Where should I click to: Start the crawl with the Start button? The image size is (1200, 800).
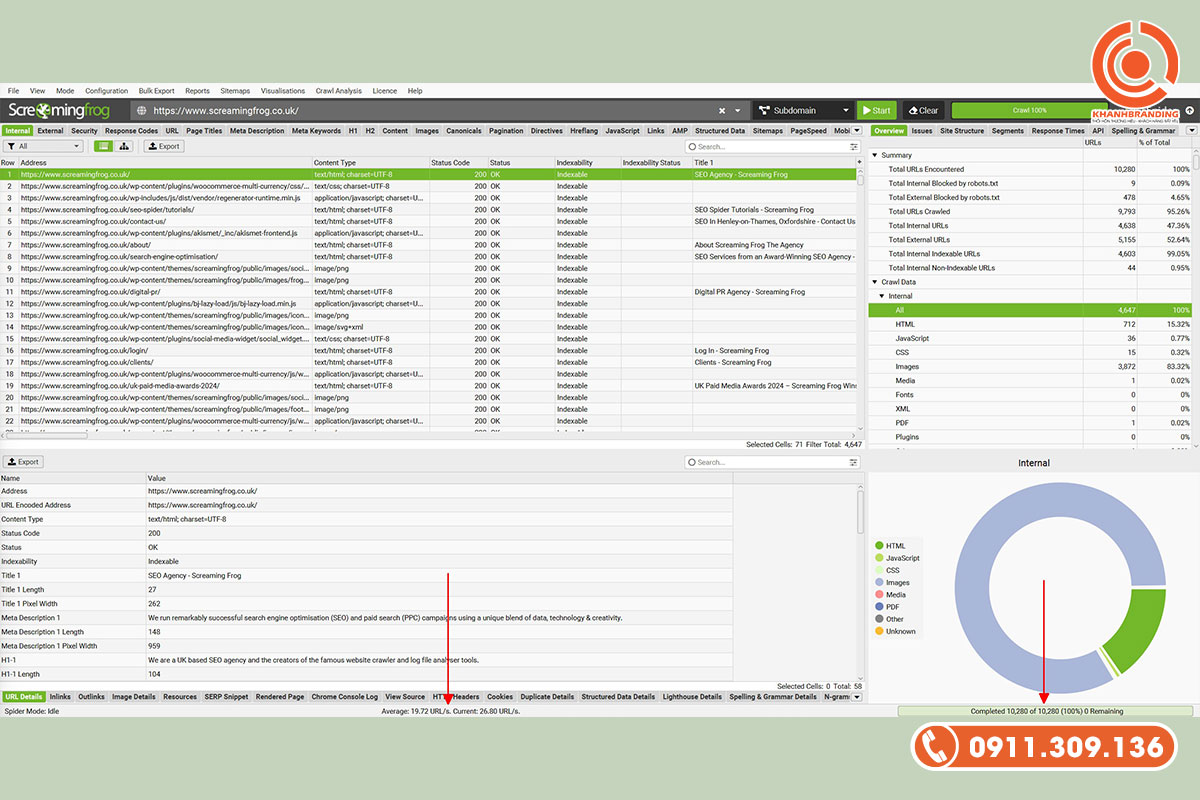tap(878, 111)
